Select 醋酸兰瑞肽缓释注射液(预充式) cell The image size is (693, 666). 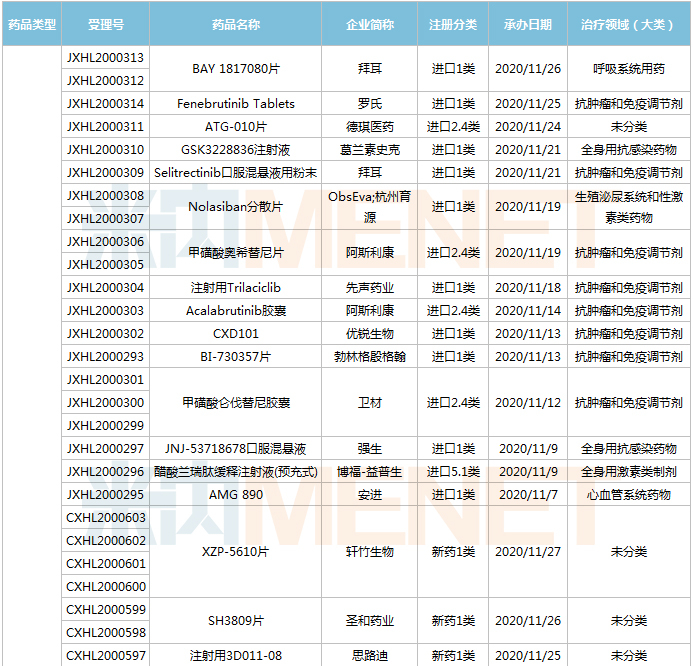235,471
